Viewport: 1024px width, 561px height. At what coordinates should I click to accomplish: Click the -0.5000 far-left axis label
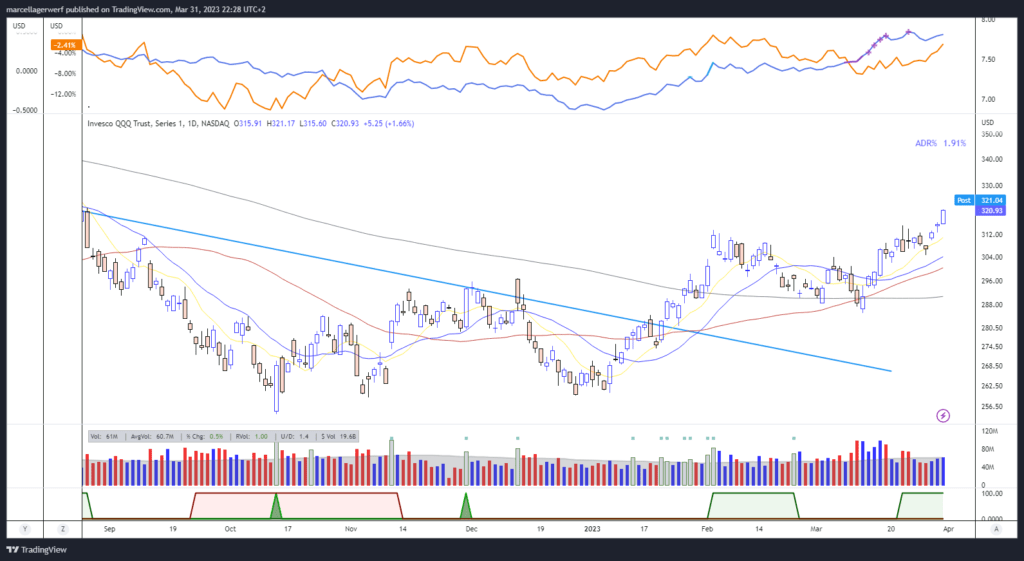coord(25,110)
